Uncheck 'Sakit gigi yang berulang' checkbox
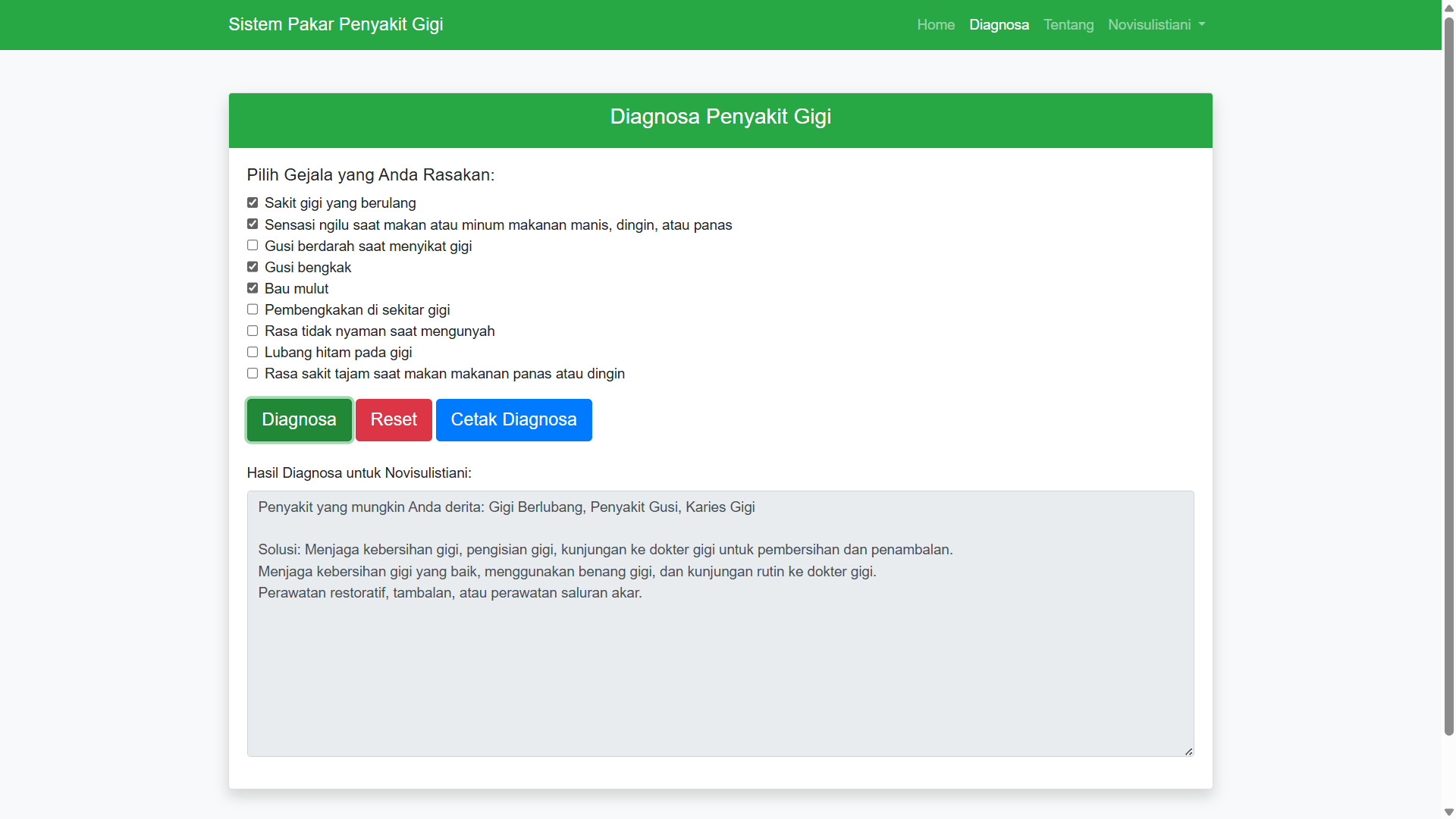The height and width of the screenshot is (819, 1456). click(x=253, y=202)
